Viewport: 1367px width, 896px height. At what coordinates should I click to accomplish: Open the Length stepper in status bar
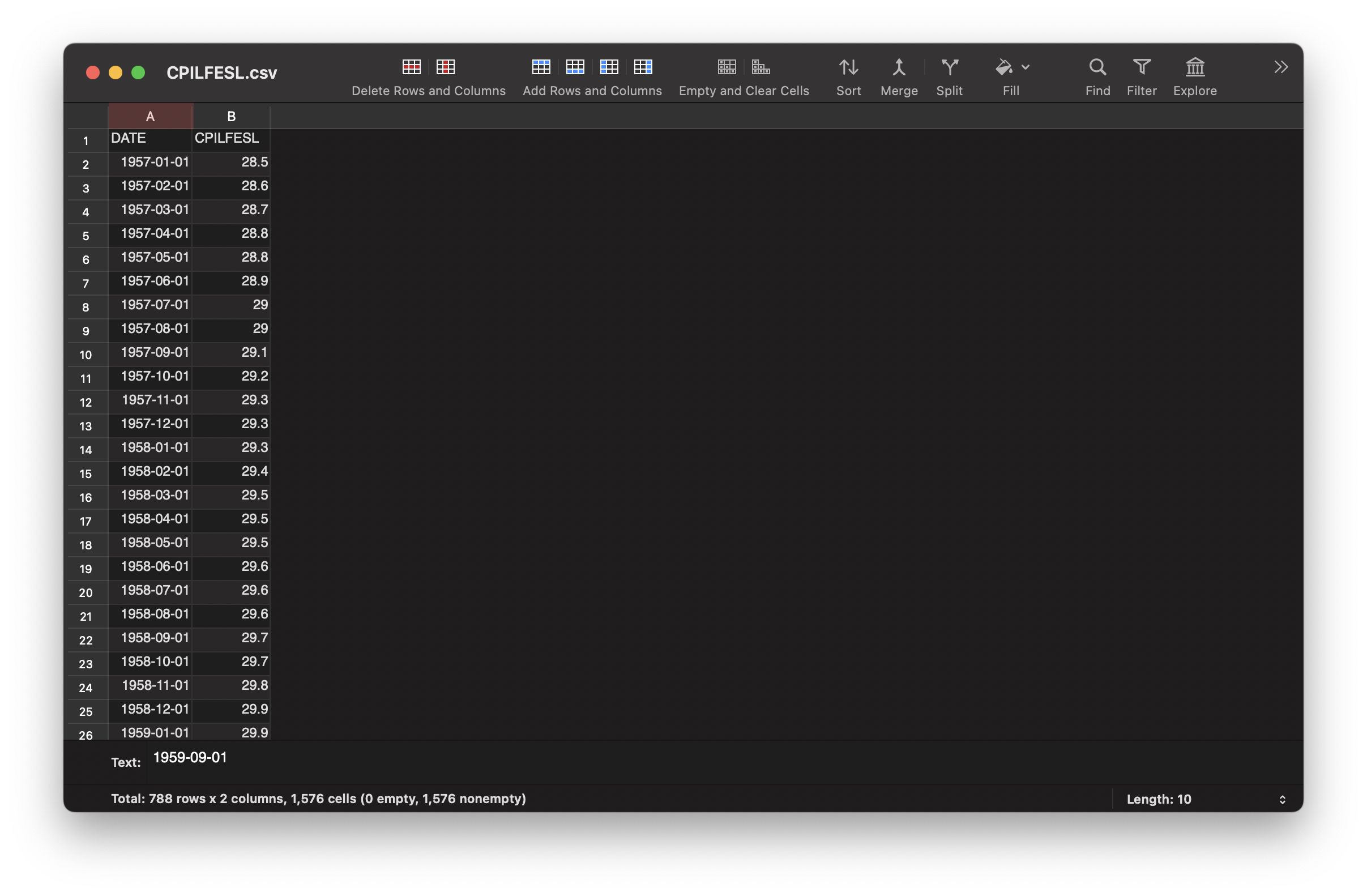point(1282,799)
